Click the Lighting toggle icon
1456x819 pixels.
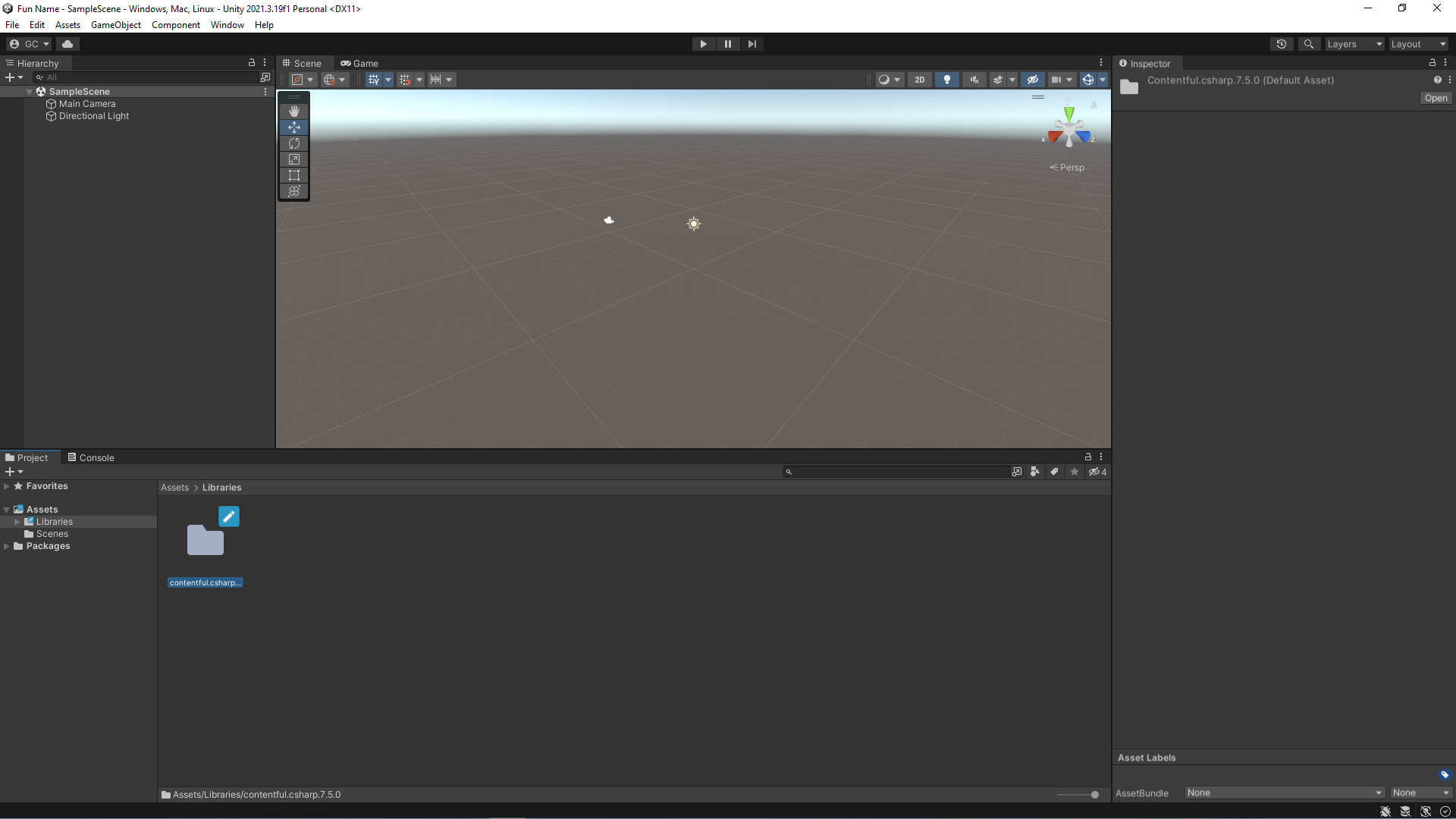pyautogui.click(x=946, y=79)
